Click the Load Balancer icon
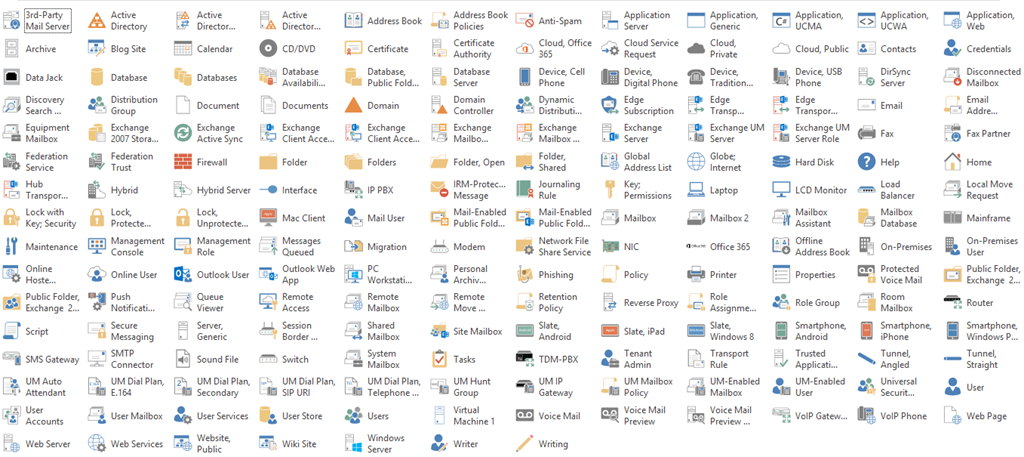This screenshot has width=1024, height=457. pos(867,190)
